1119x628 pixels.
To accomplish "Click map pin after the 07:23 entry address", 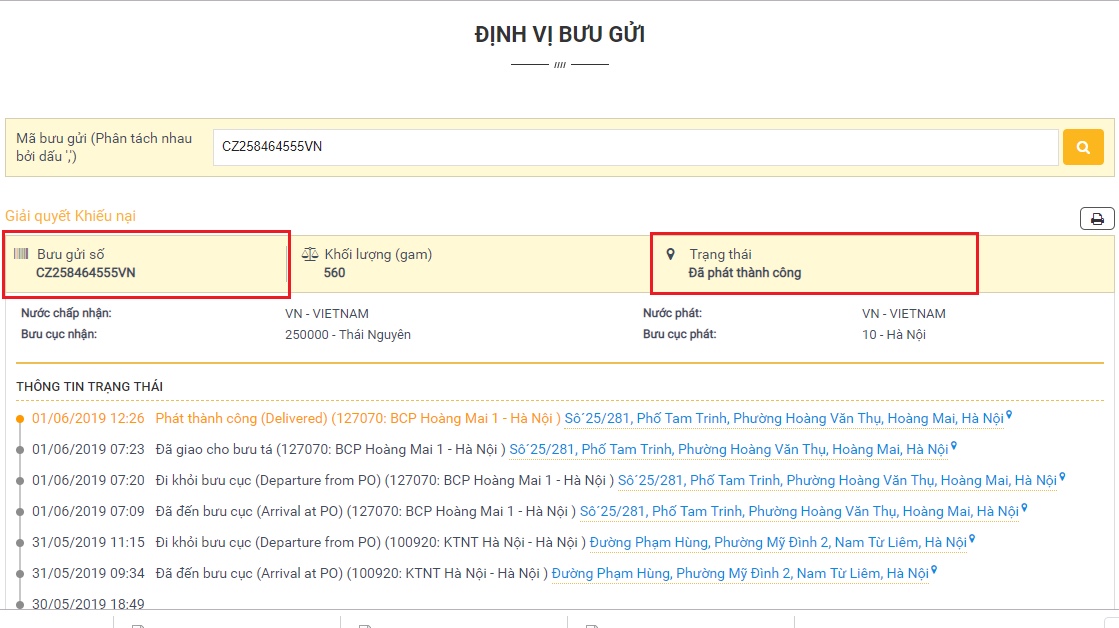I will [954, 447].
